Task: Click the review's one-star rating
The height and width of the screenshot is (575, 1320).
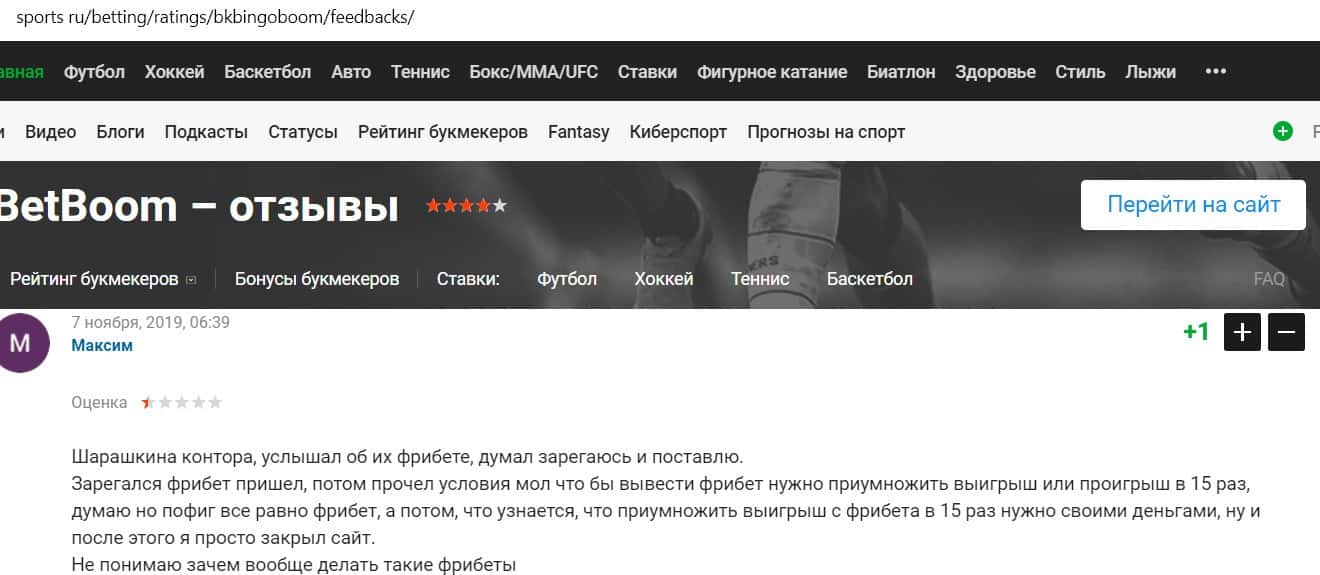Action: tap(181, 403)
